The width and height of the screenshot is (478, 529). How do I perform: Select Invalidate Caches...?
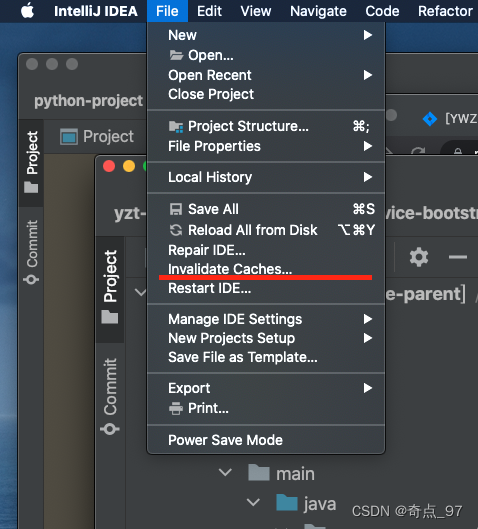[266, 269]
